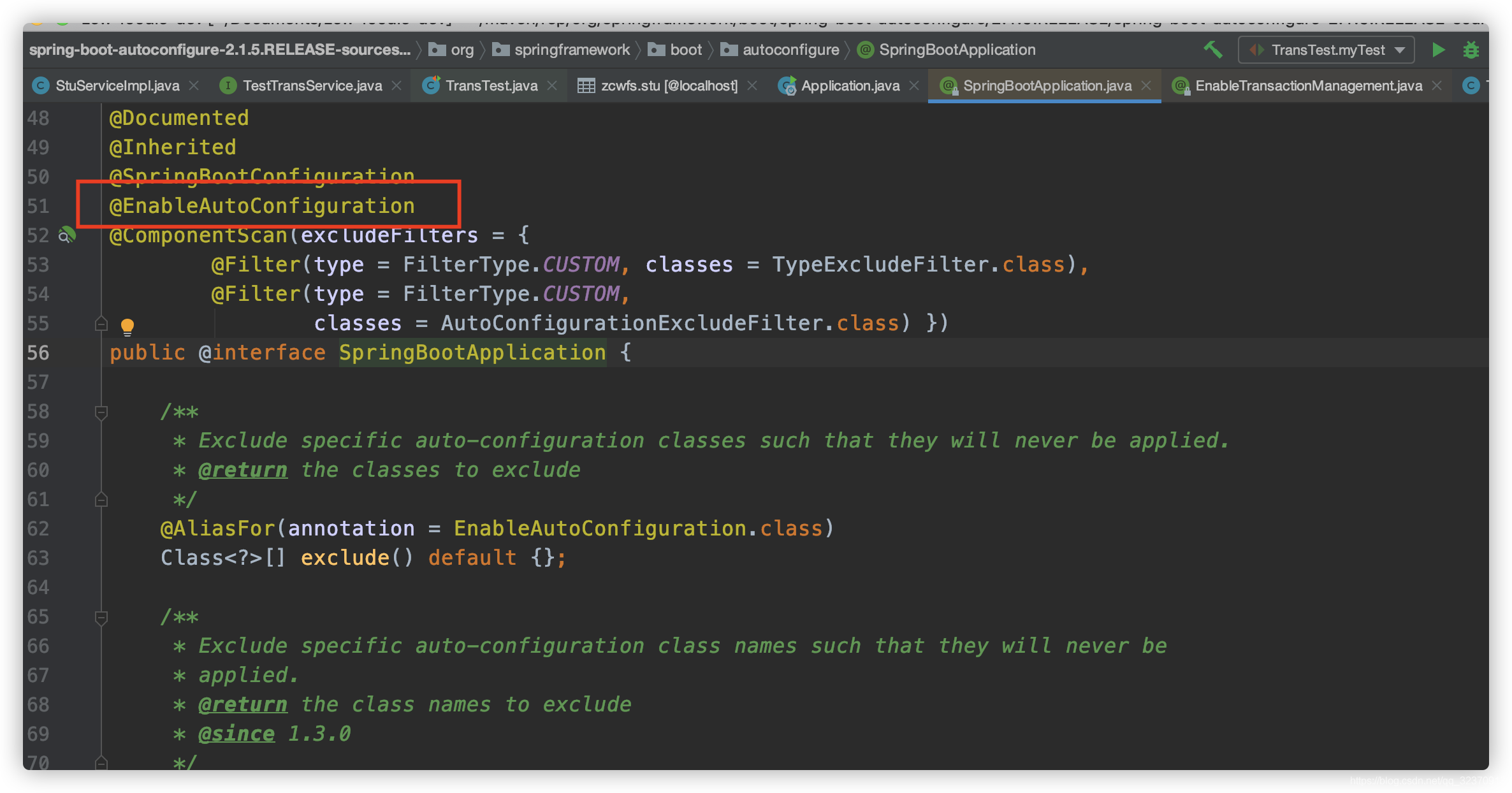Click the Debug bug icon

tap(1471, 50)
